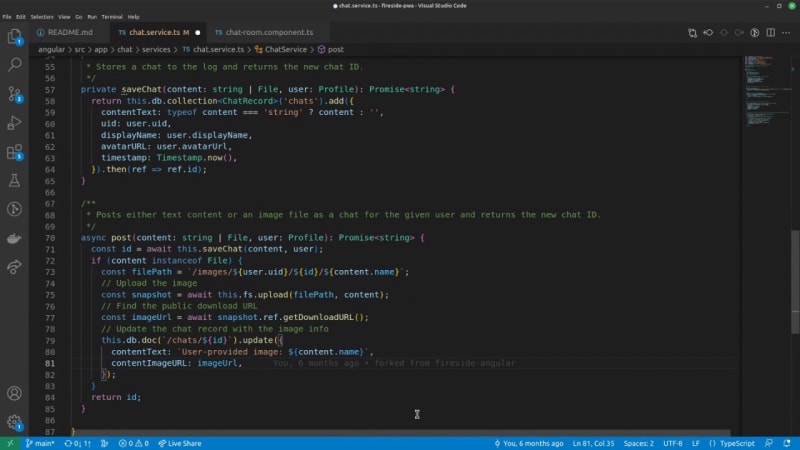Close the unsaved chat.service.ts tab dot

click(x=197, y=33)
